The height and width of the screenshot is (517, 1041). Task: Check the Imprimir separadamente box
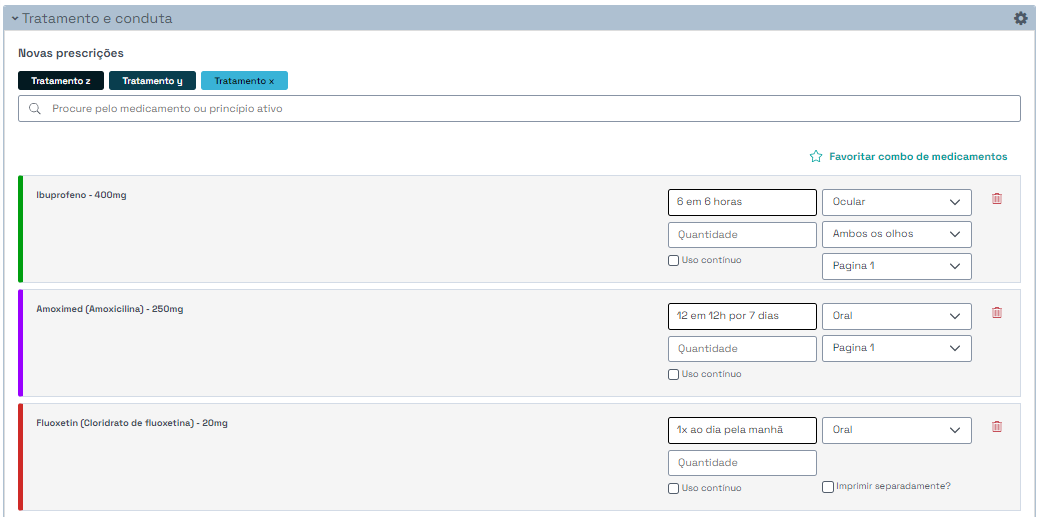click(828, 487)
